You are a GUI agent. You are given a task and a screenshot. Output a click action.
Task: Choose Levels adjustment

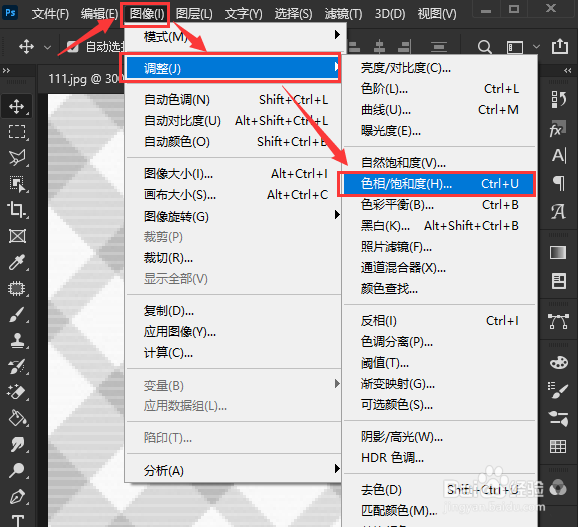pos(439,89)
